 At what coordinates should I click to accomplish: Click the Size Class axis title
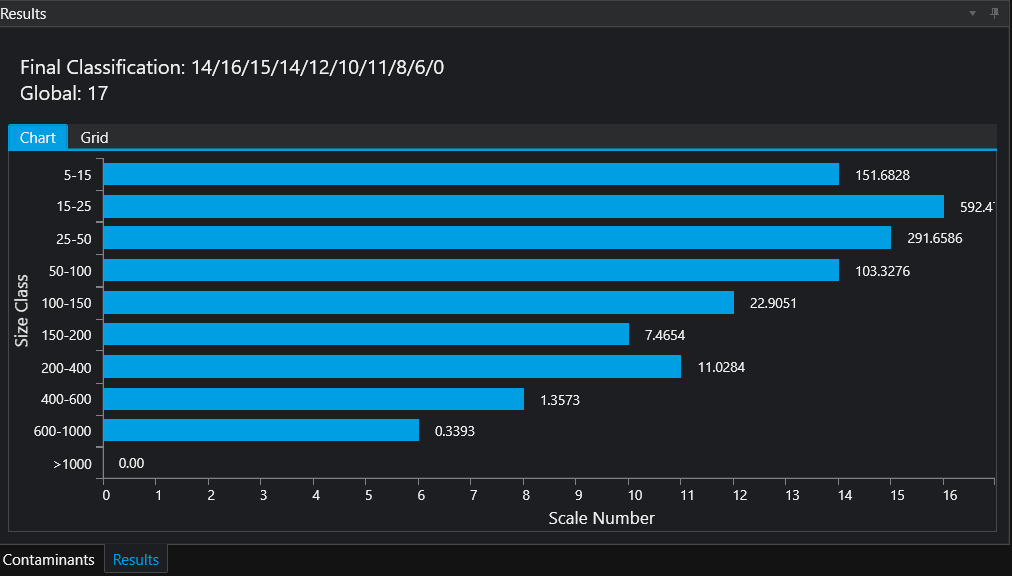click(x=22, y=311)
